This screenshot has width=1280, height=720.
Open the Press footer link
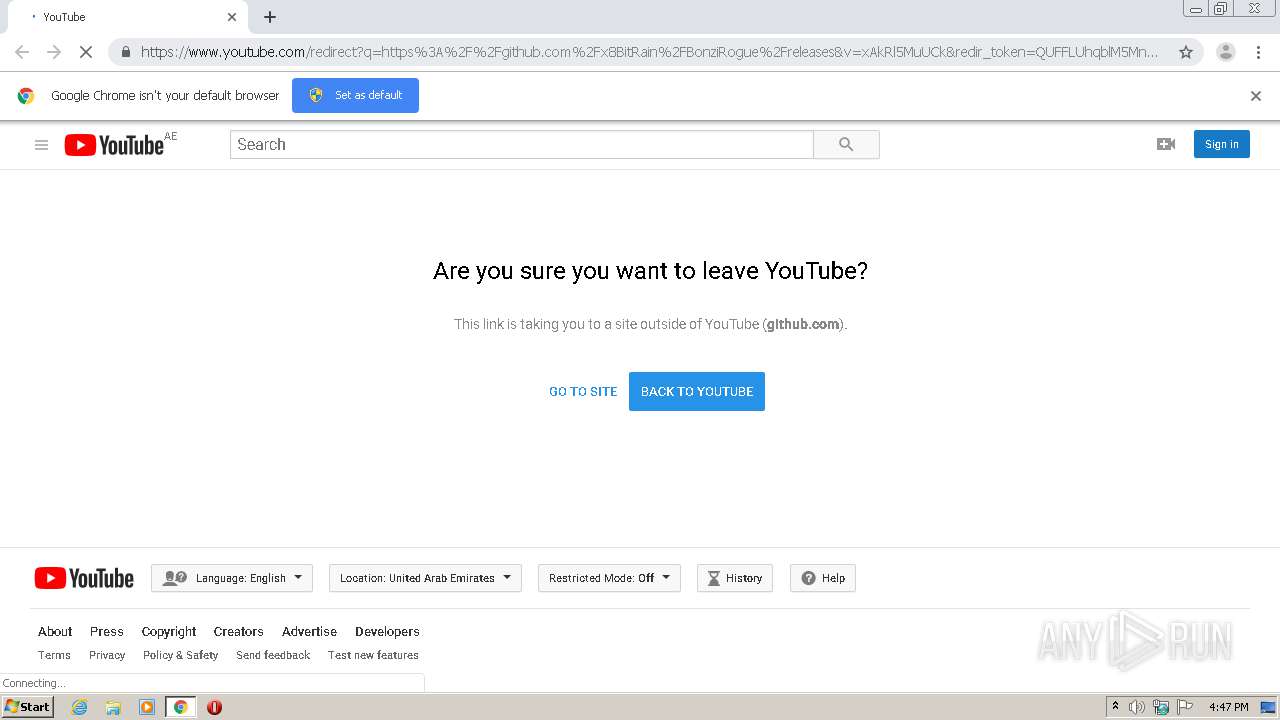click(107, 632)
